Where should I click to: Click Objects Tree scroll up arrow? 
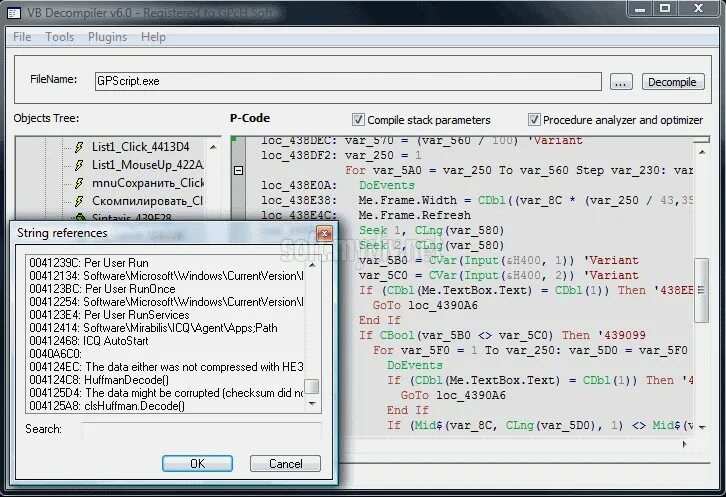213,147
